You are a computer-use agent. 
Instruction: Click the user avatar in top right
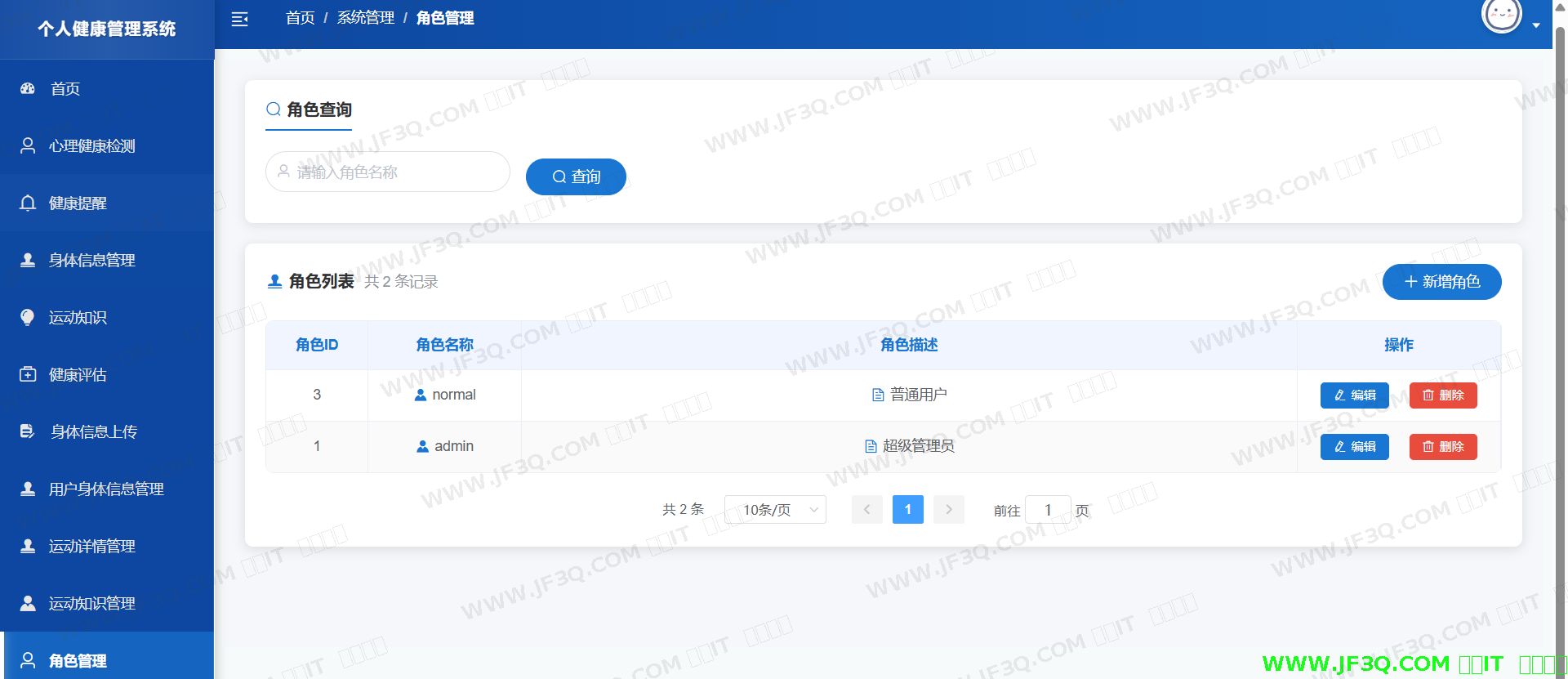coord(1501,15)
